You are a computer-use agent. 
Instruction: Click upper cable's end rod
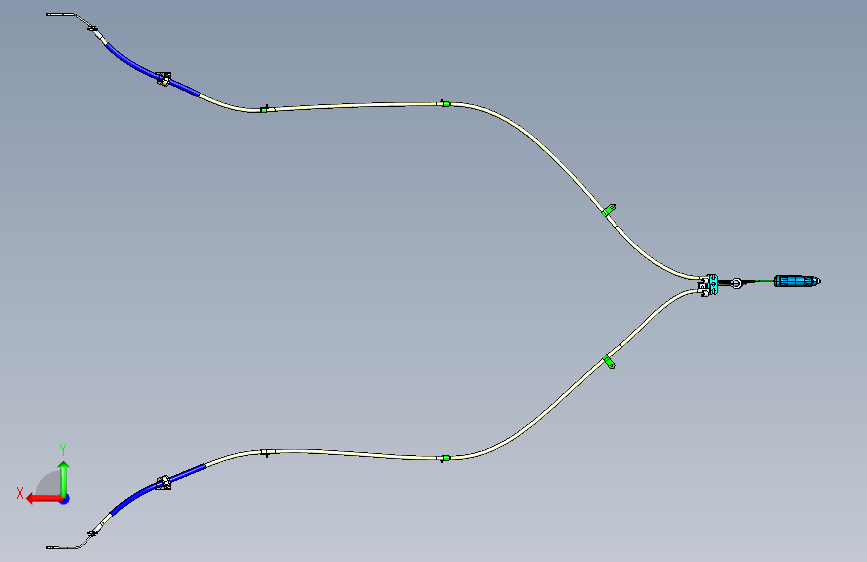(x=60, y=14)
